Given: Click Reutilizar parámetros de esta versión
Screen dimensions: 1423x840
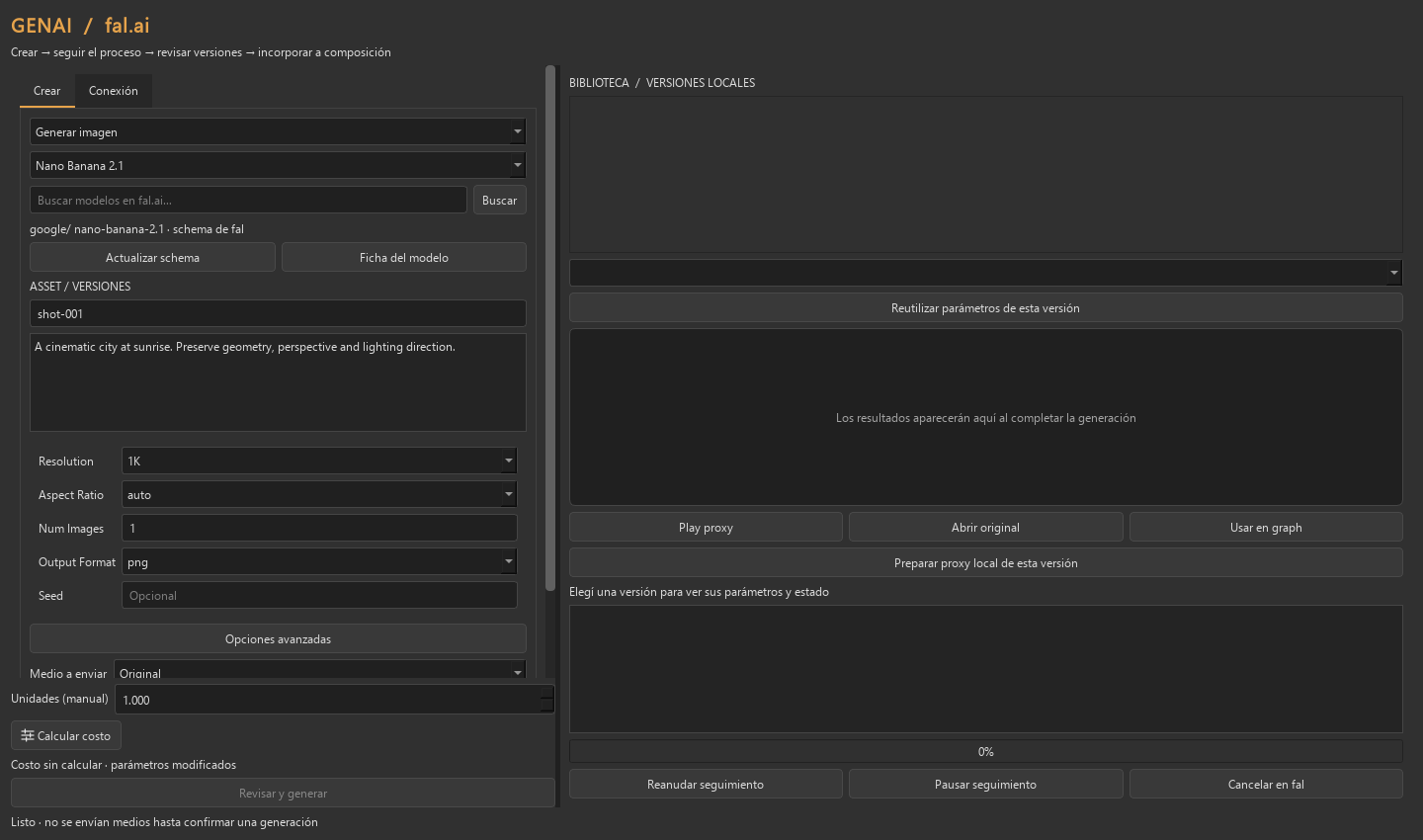Looking at the screenshot, I should tap(986, 307).
